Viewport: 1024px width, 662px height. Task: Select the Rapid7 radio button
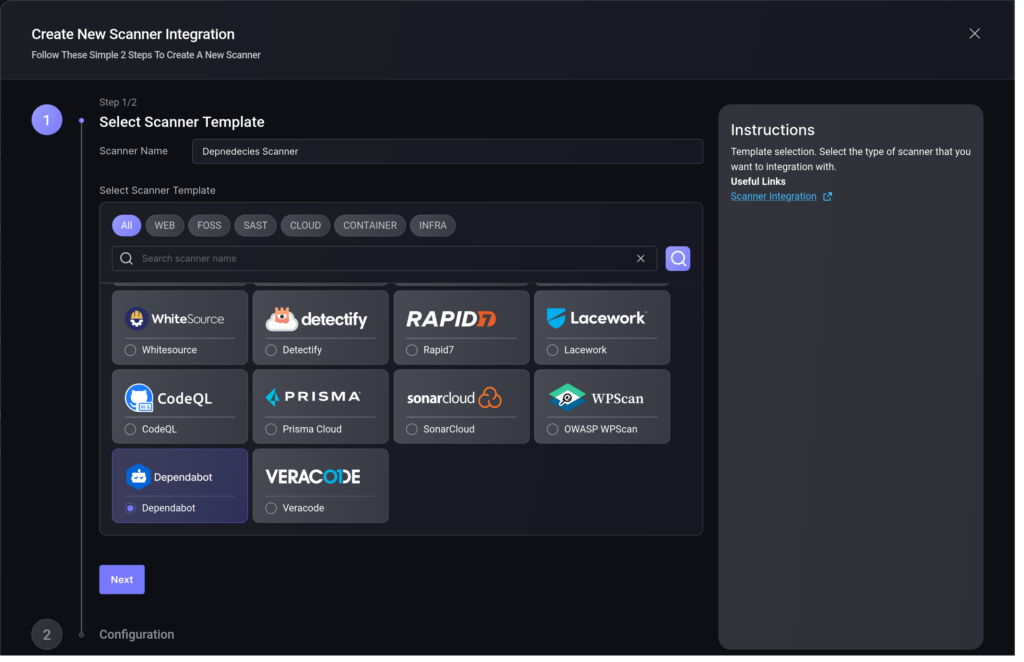(x=412, y=350)
